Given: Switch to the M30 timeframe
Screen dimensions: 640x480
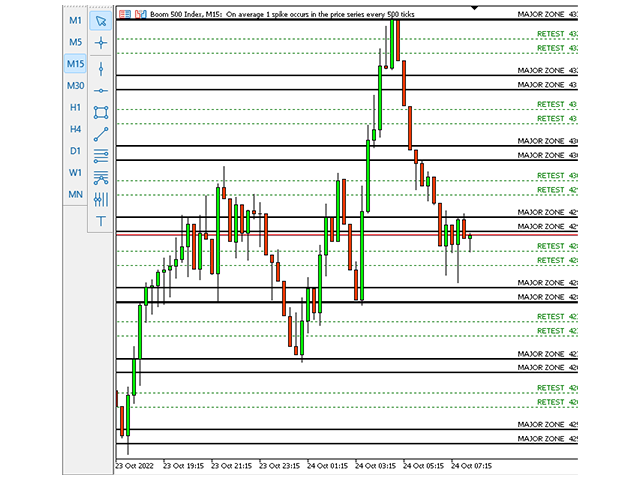Looking at the screenshot, I should [75, 86].
